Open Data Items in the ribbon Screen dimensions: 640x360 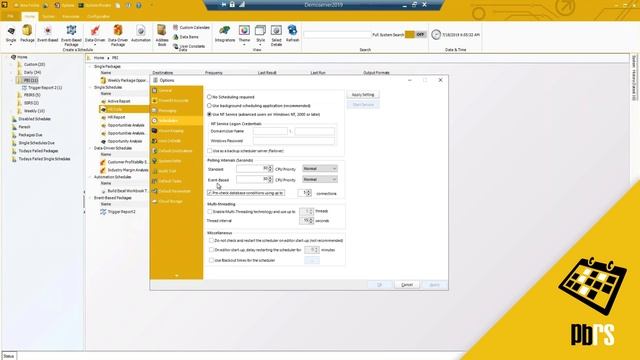pyautogui.click(x=186, y=37)
